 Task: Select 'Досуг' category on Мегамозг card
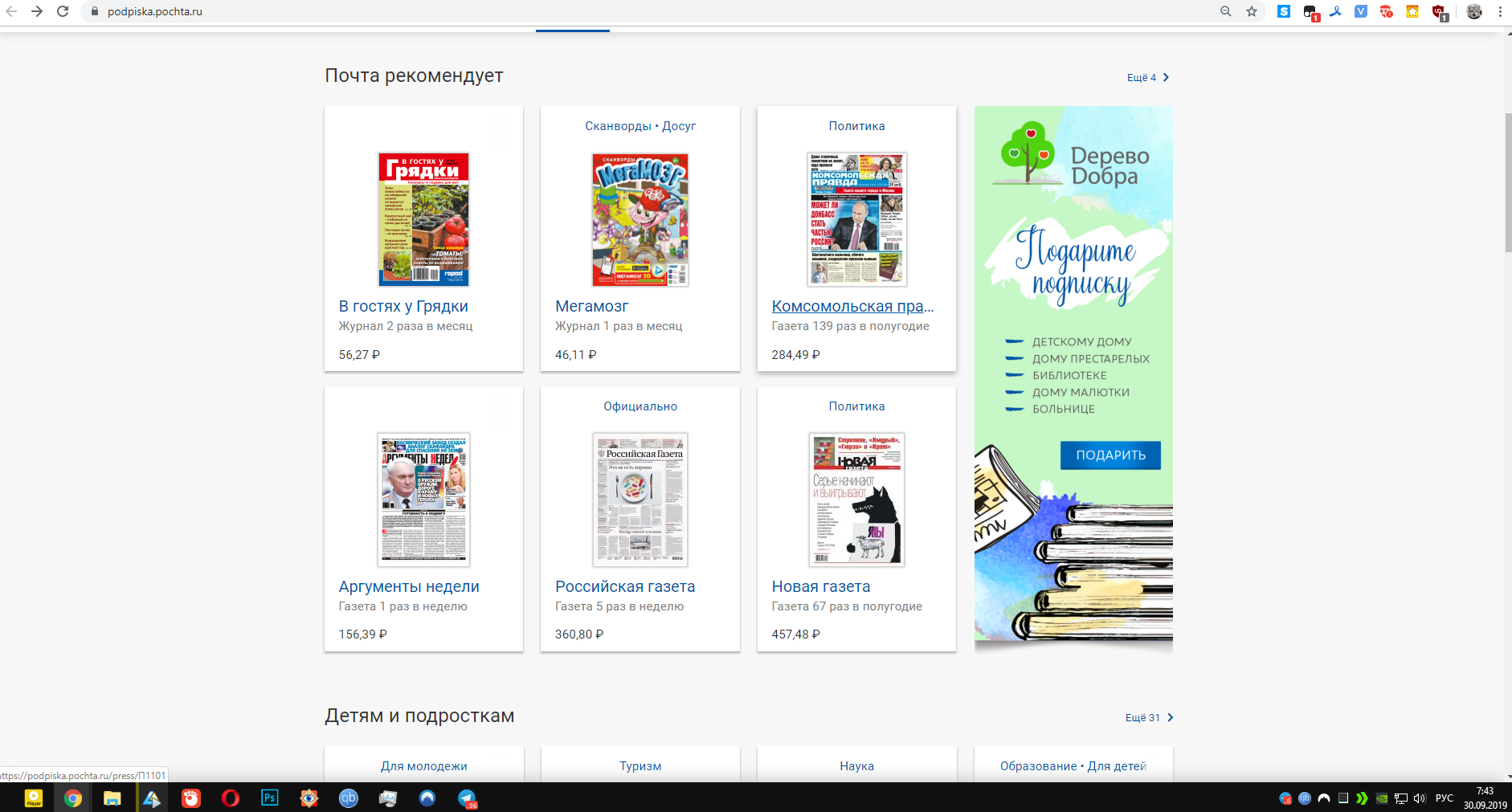point(679,126)
